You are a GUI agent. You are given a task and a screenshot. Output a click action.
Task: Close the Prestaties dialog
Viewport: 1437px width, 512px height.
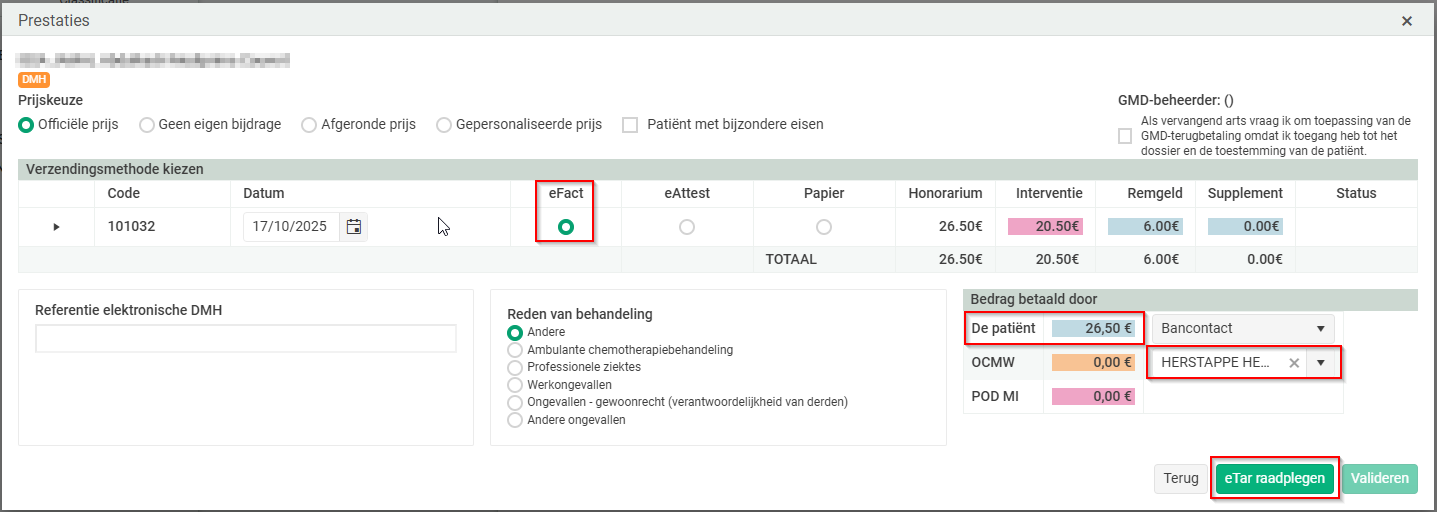(x=1407, y=21)
